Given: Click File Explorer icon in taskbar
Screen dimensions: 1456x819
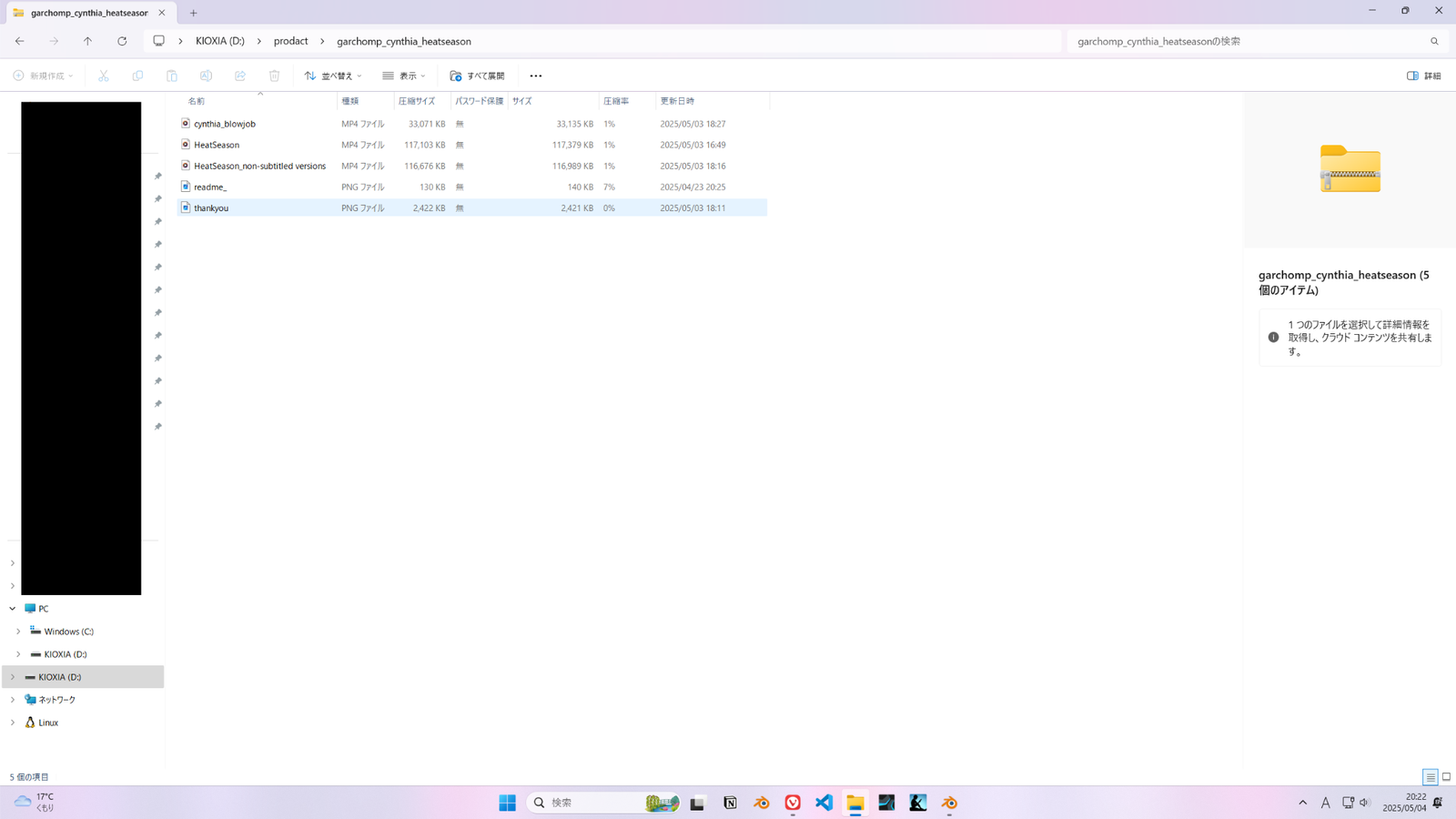Looking at the screenshot, I should pos(855,803).
